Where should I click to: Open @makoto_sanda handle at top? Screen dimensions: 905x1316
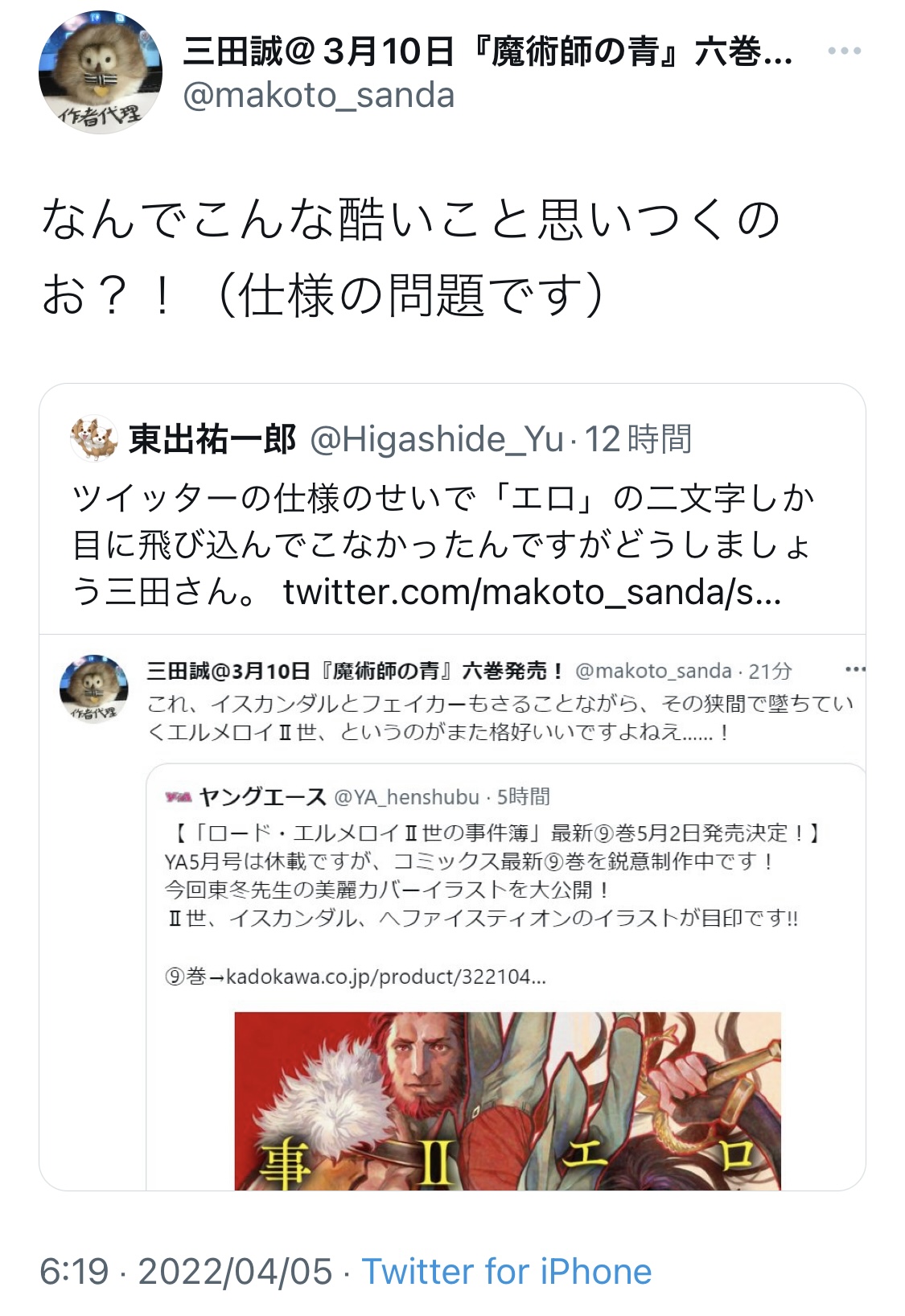319,96
